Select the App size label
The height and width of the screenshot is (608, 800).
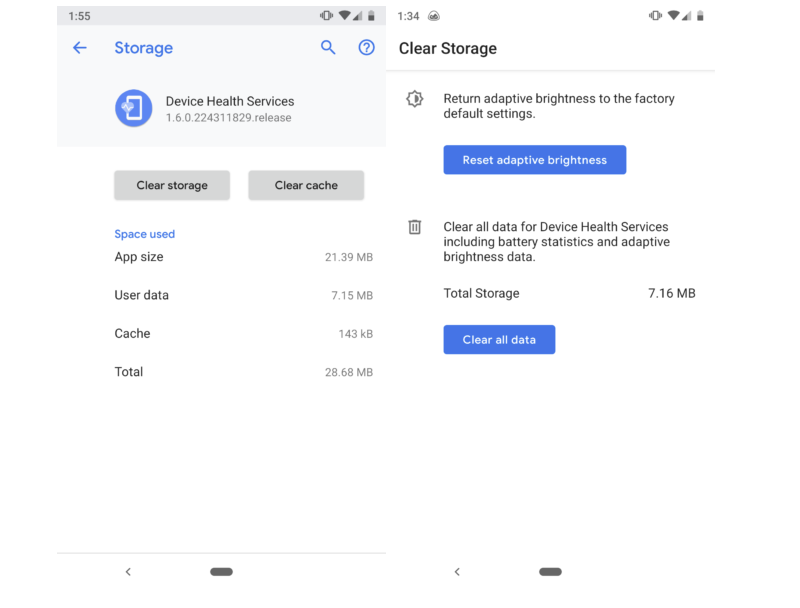coord(139,257)
